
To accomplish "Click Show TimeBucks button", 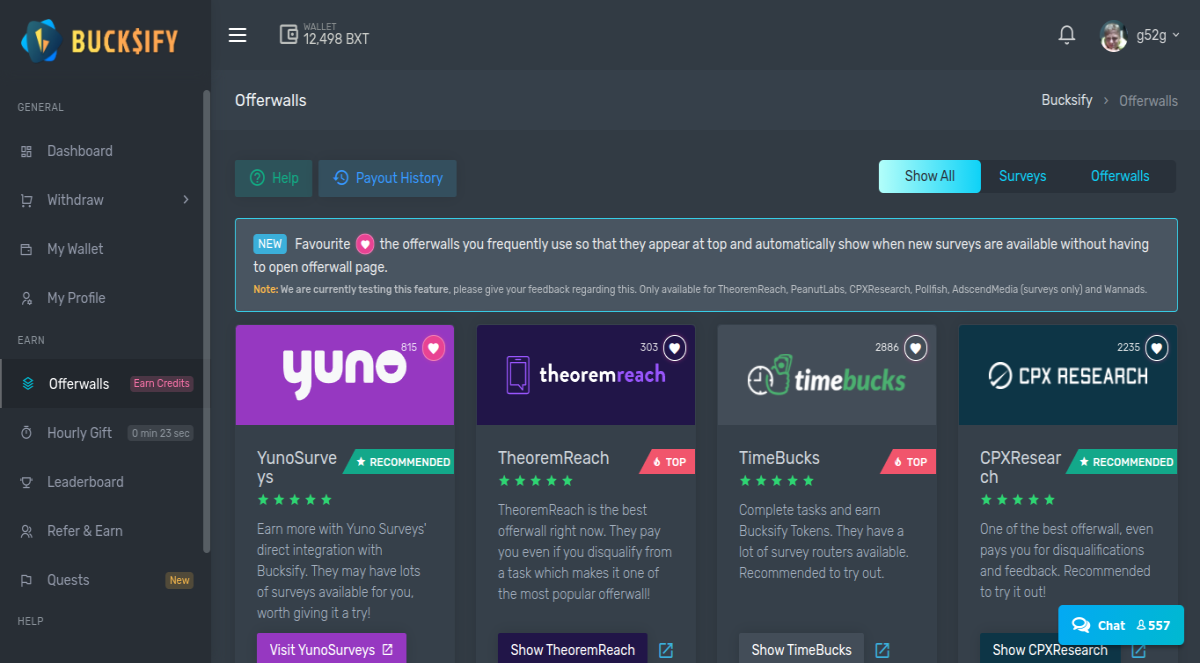I will (x=802, y=648).
